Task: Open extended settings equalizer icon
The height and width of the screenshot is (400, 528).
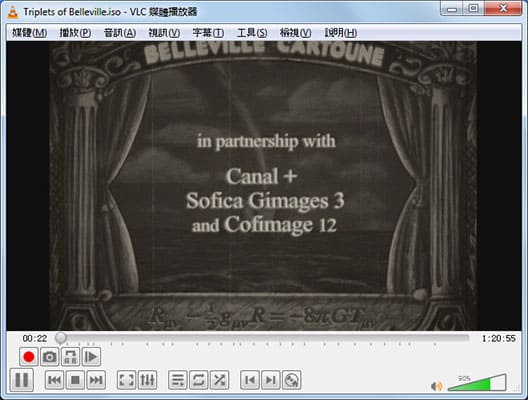Action: click(147, 380)
